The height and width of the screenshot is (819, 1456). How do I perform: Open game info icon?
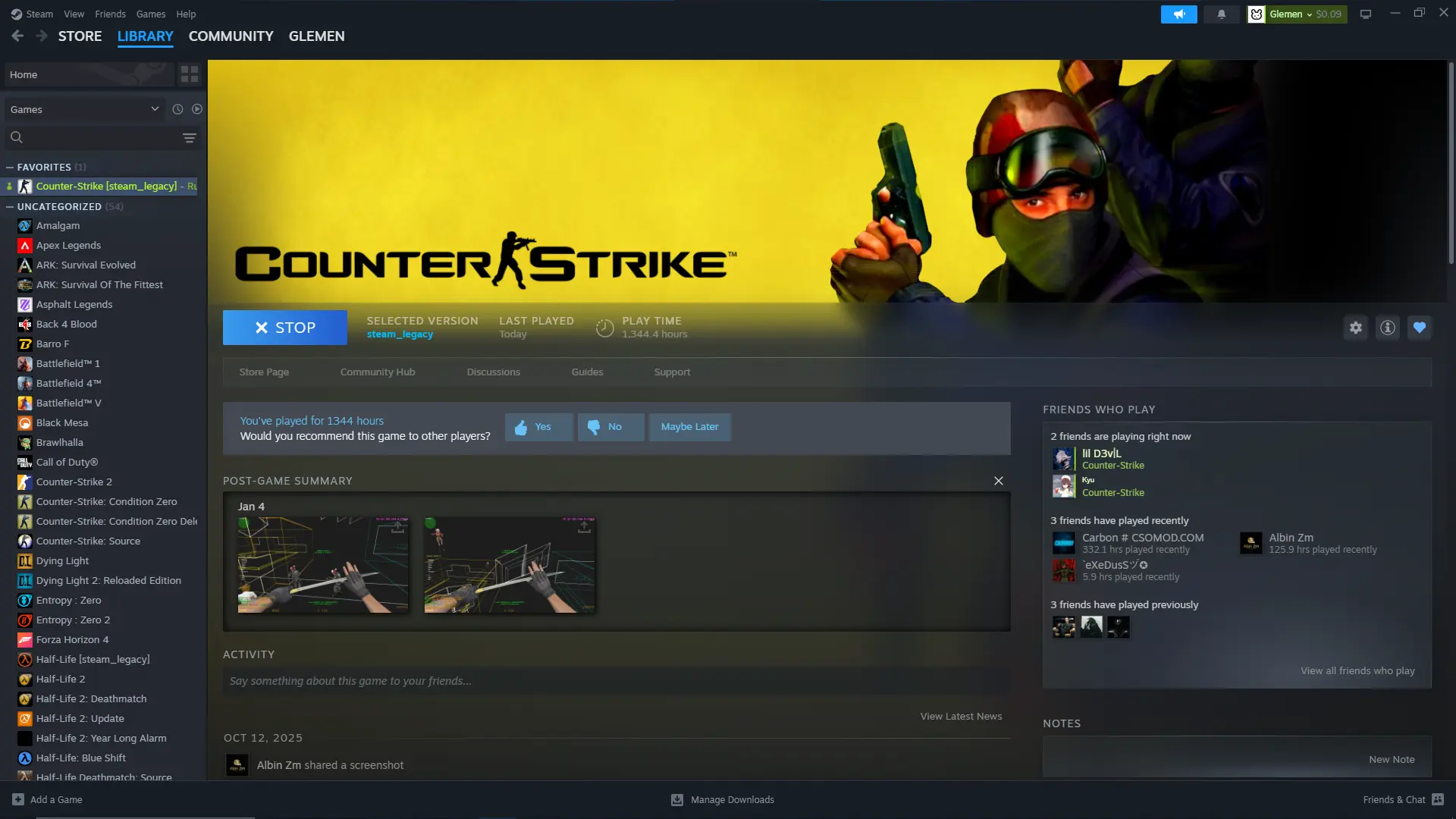[x=1388, y=328]
